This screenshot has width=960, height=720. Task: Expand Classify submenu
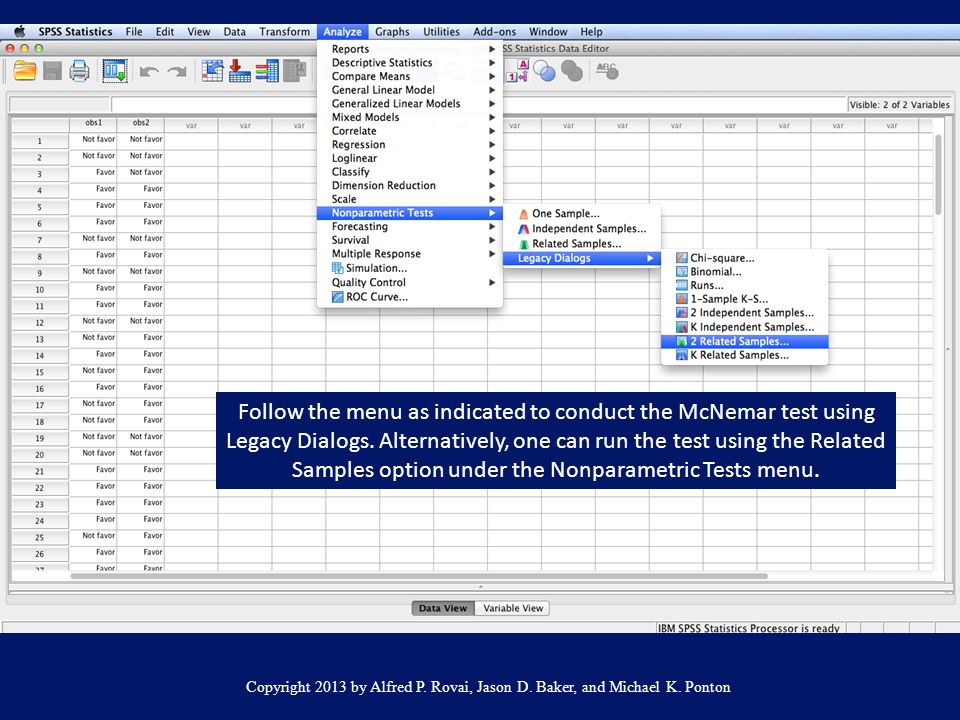tap(410, 172)
